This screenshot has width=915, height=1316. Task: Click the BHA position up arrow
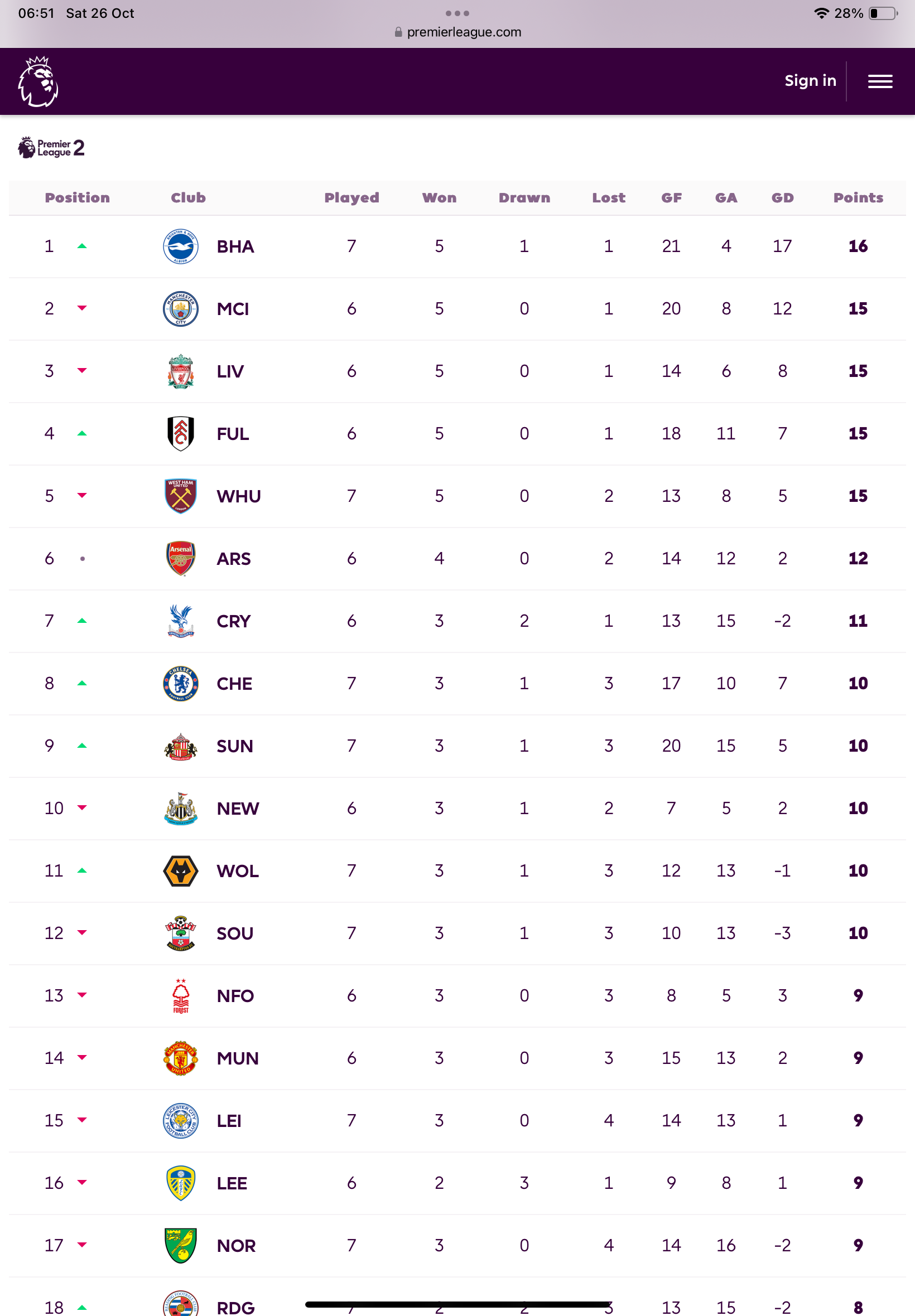(x=82, y=246)
